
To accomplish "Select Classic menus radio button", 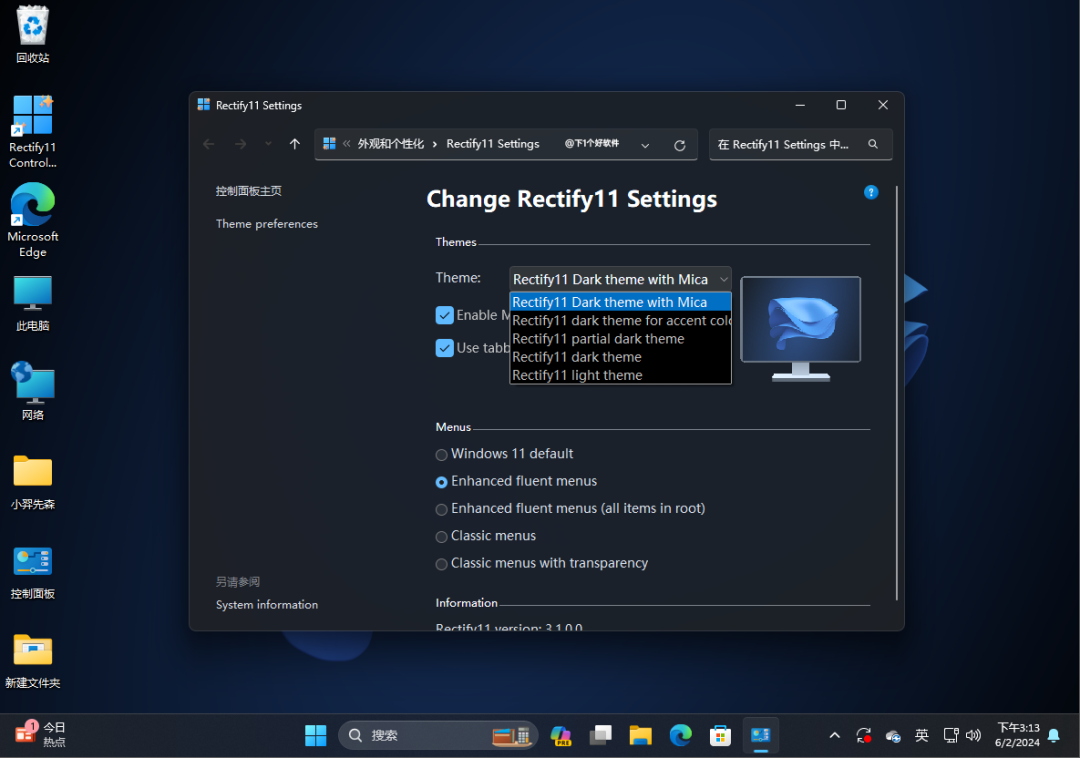I will coord(442,537).
